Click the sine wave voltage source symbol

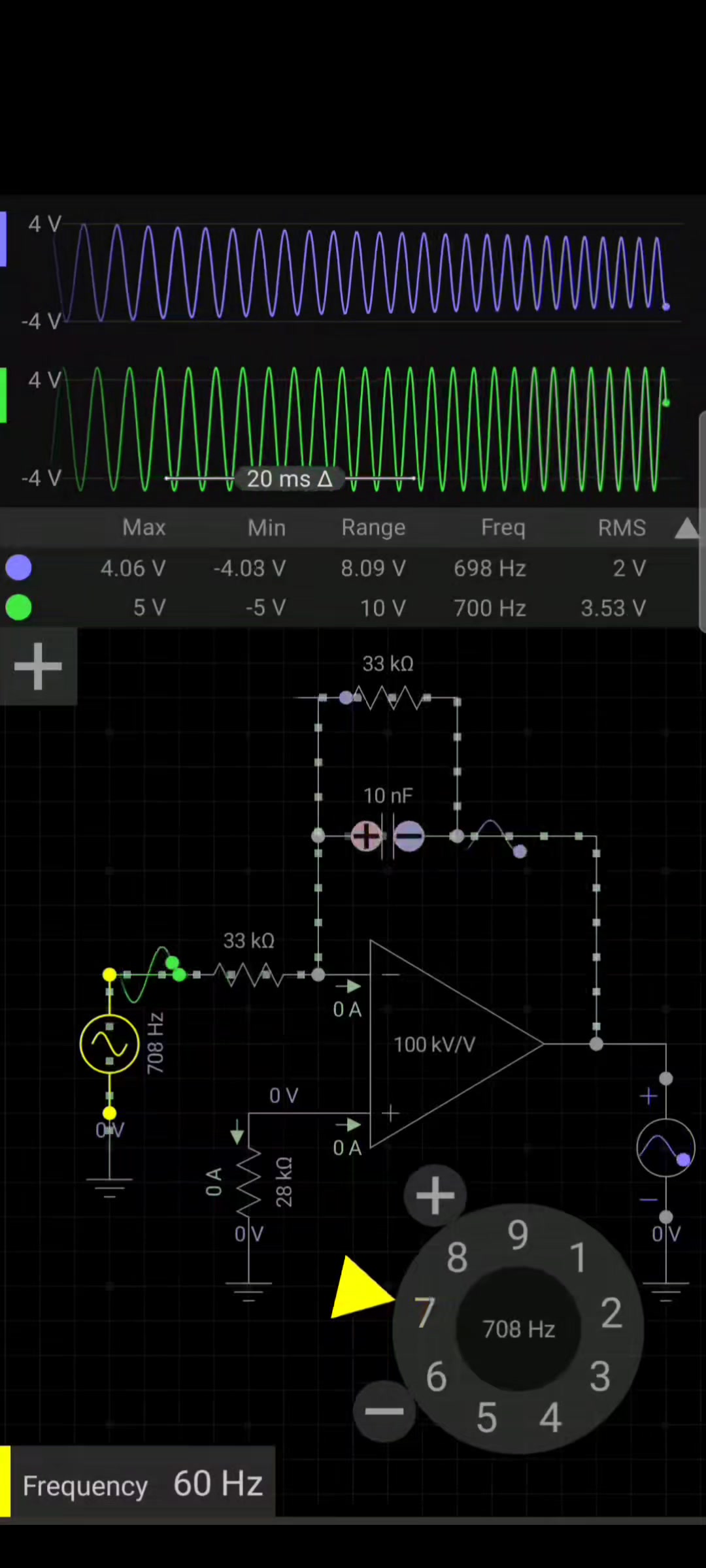(109, 1043)
